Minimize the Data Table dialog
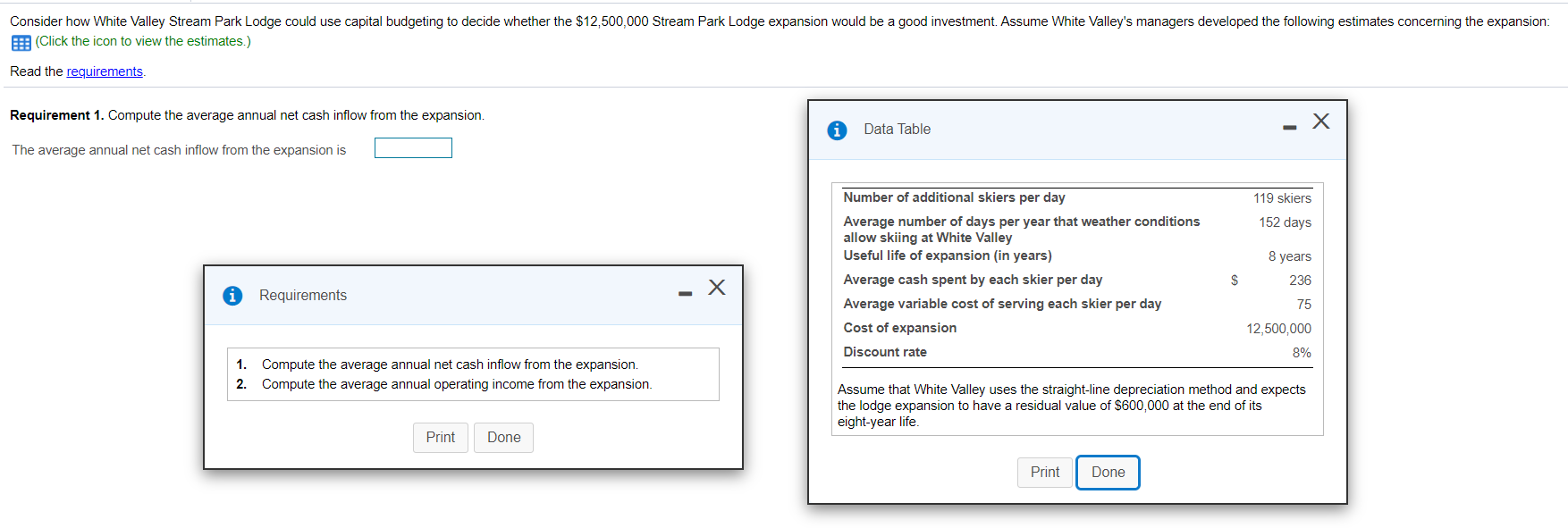1568x528 pixels. pyautogui.click(x=1289, y=128)
